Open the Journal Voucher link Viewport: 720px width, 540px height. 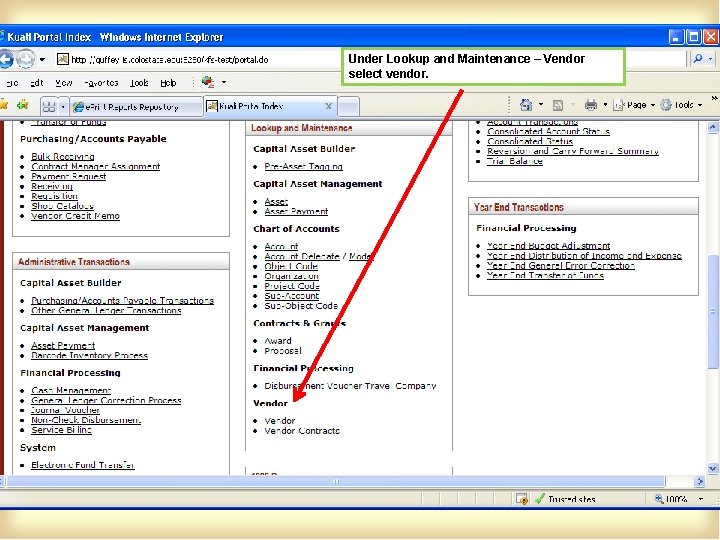coord(65,410)
